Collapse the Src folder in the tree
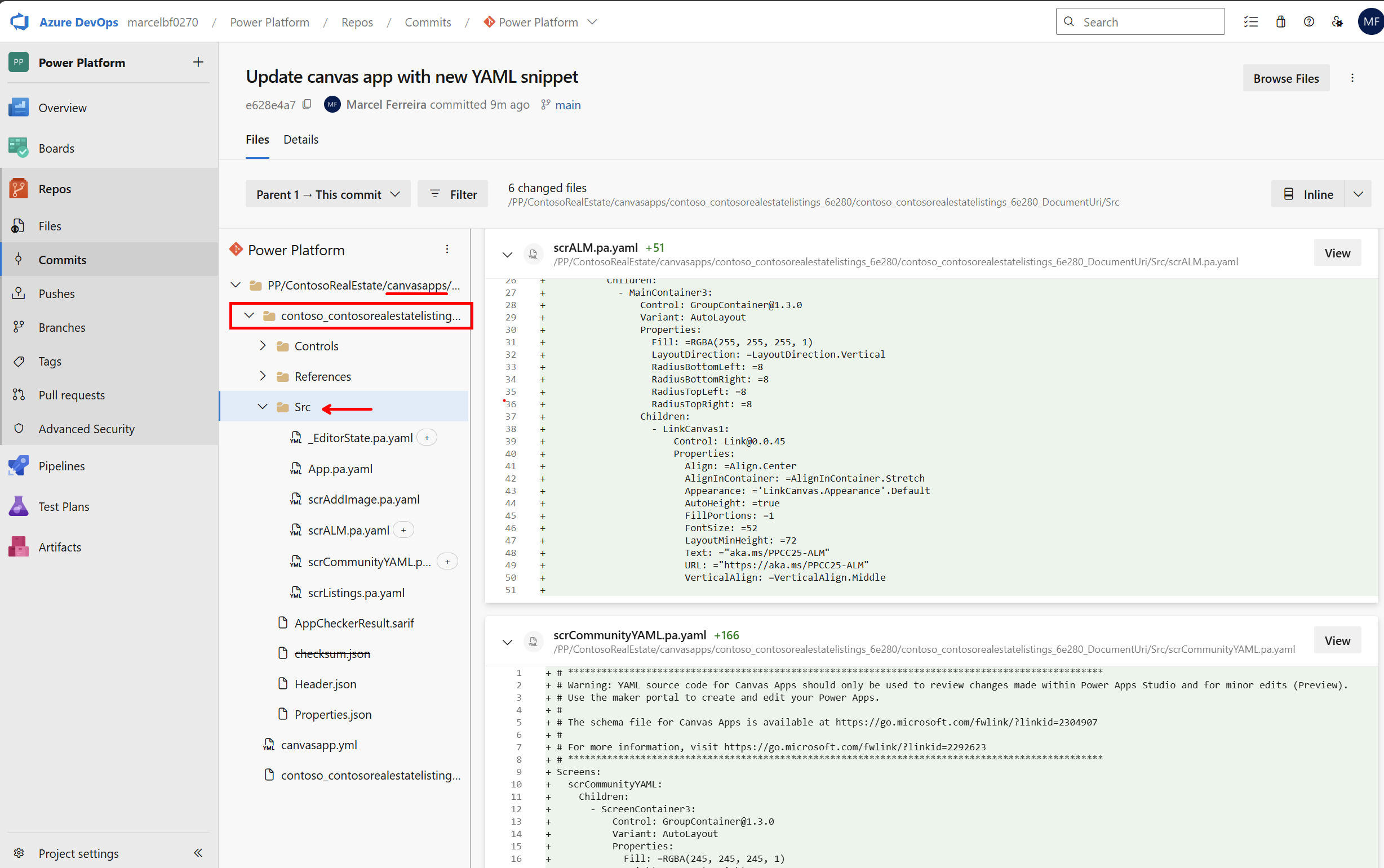Image resolution: width=1384 pixels, height=868 pixels. coord(263,407)
